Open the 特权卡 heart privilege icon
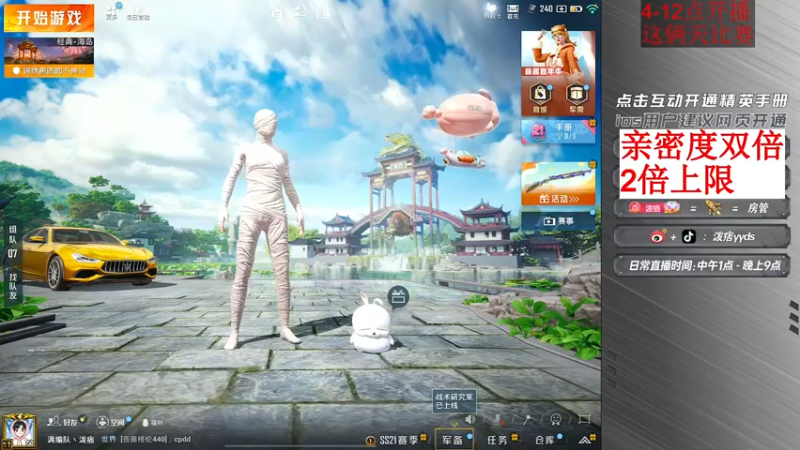Image resolution: width=800 pixels, height=450 pixels. 492,11
